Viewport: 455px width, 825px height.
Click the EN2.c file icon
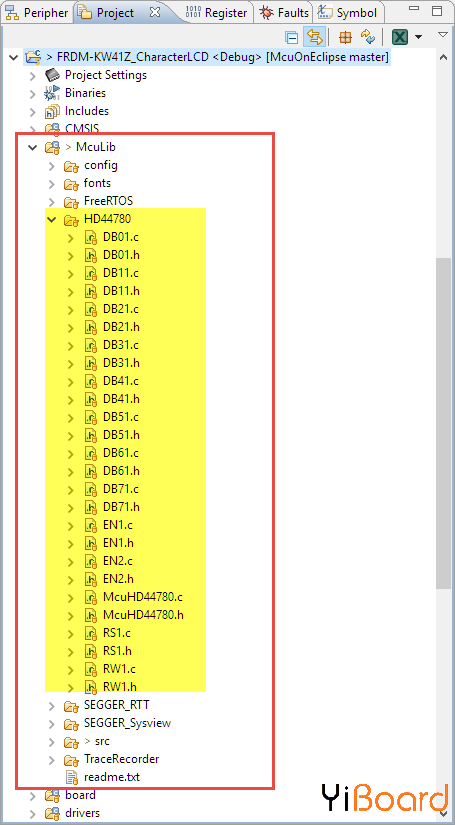90,562
